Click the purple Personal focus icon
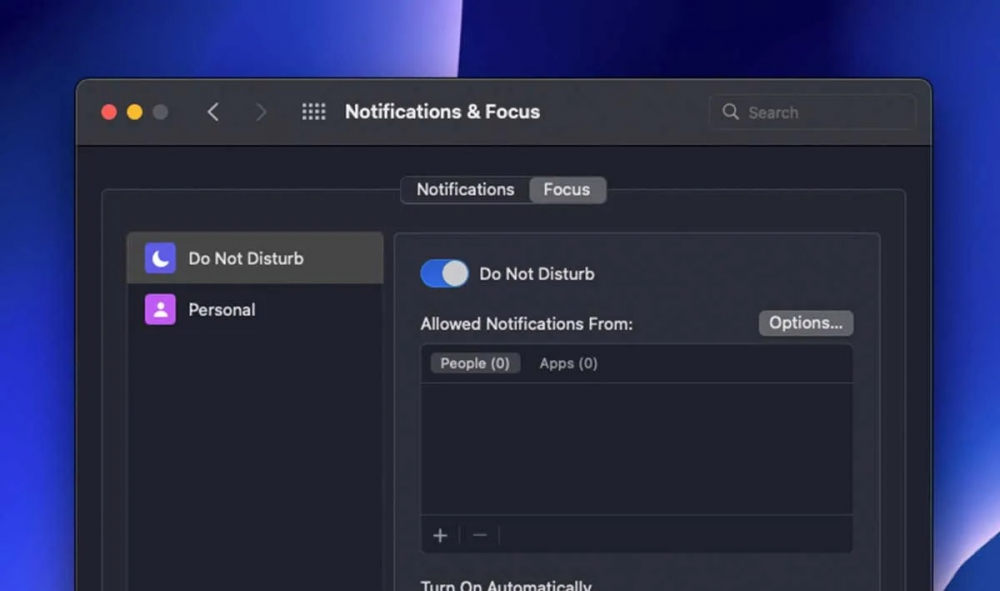Screen dimensions: 1000x591 tap(160, 310)
